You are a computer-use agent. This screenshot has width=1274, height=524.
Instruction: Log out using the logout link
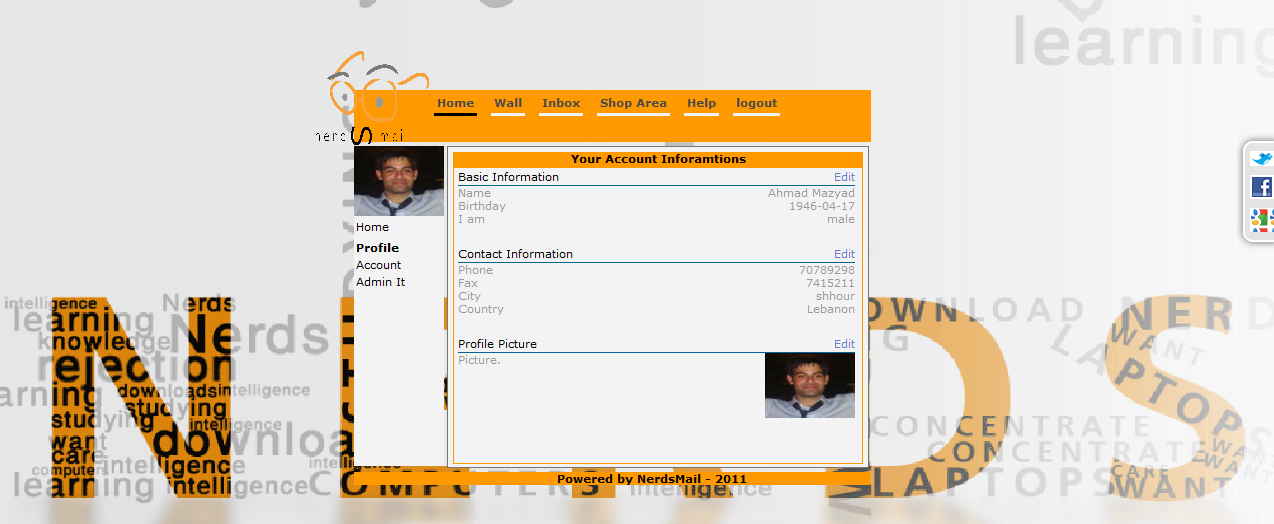coord(756,103)
